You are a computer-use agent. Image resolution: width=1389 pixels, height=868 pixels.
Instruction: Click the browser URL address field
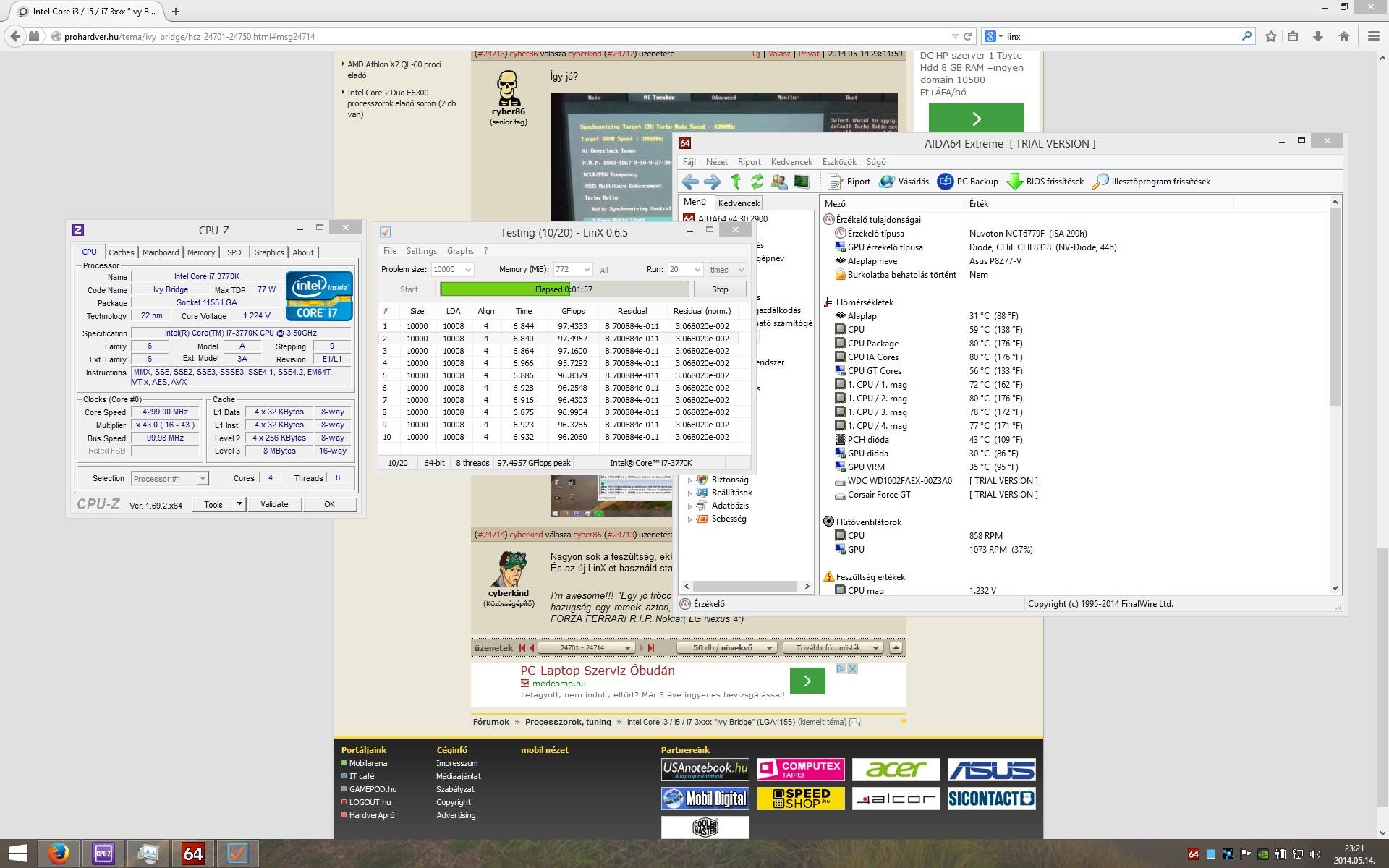tap(506, 36)
